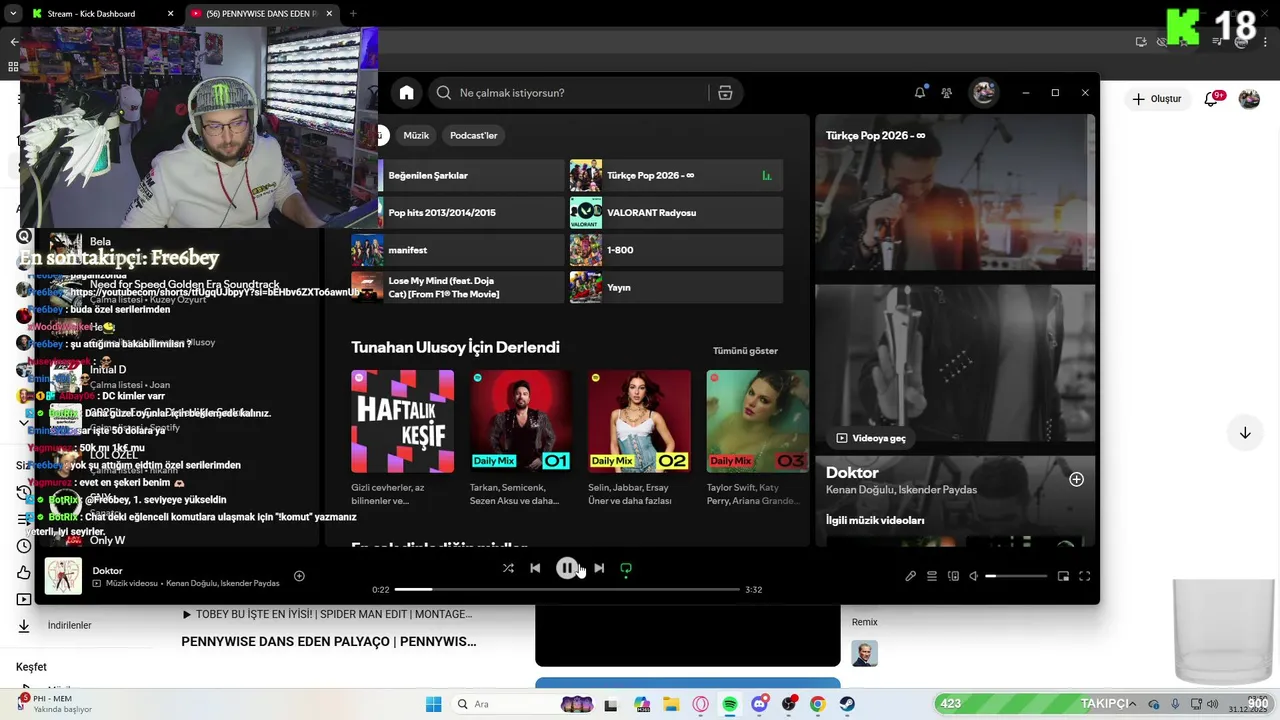This screenshot has height=720, width=1280.
Task: Open Haftalık Keşif playlist cover
Action: click(402, 421)
